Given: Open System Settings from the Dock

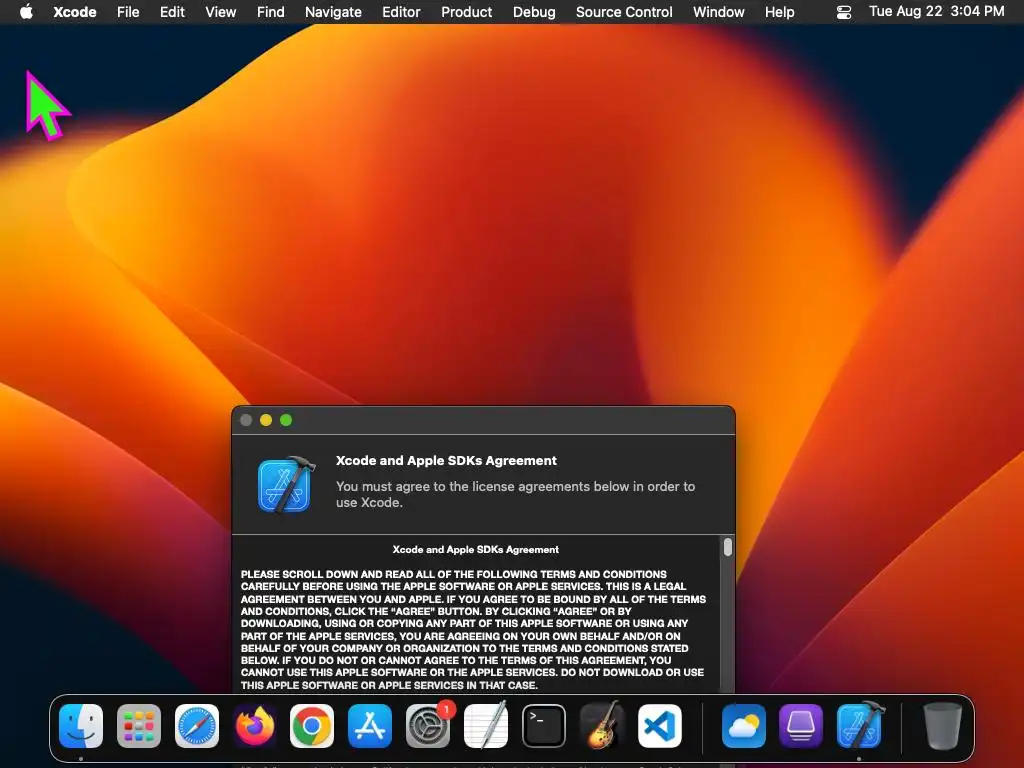Looking at the screenshot, I should click(x=428, y=726).
